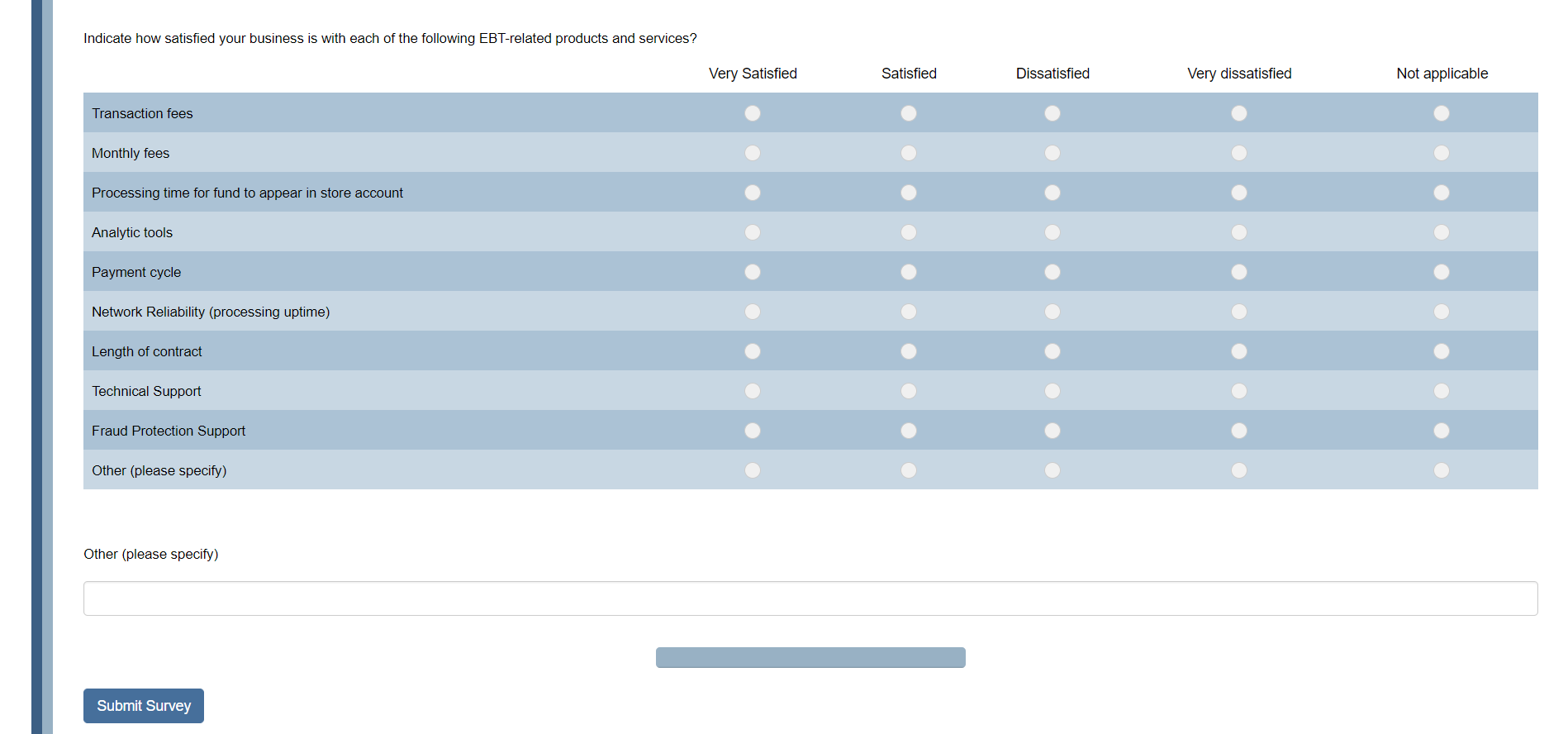The height and width of the screenshot is (734, 1568).
Task: Select Very Satisfied for Transaction fees
Action: click(x=753, y=113)
